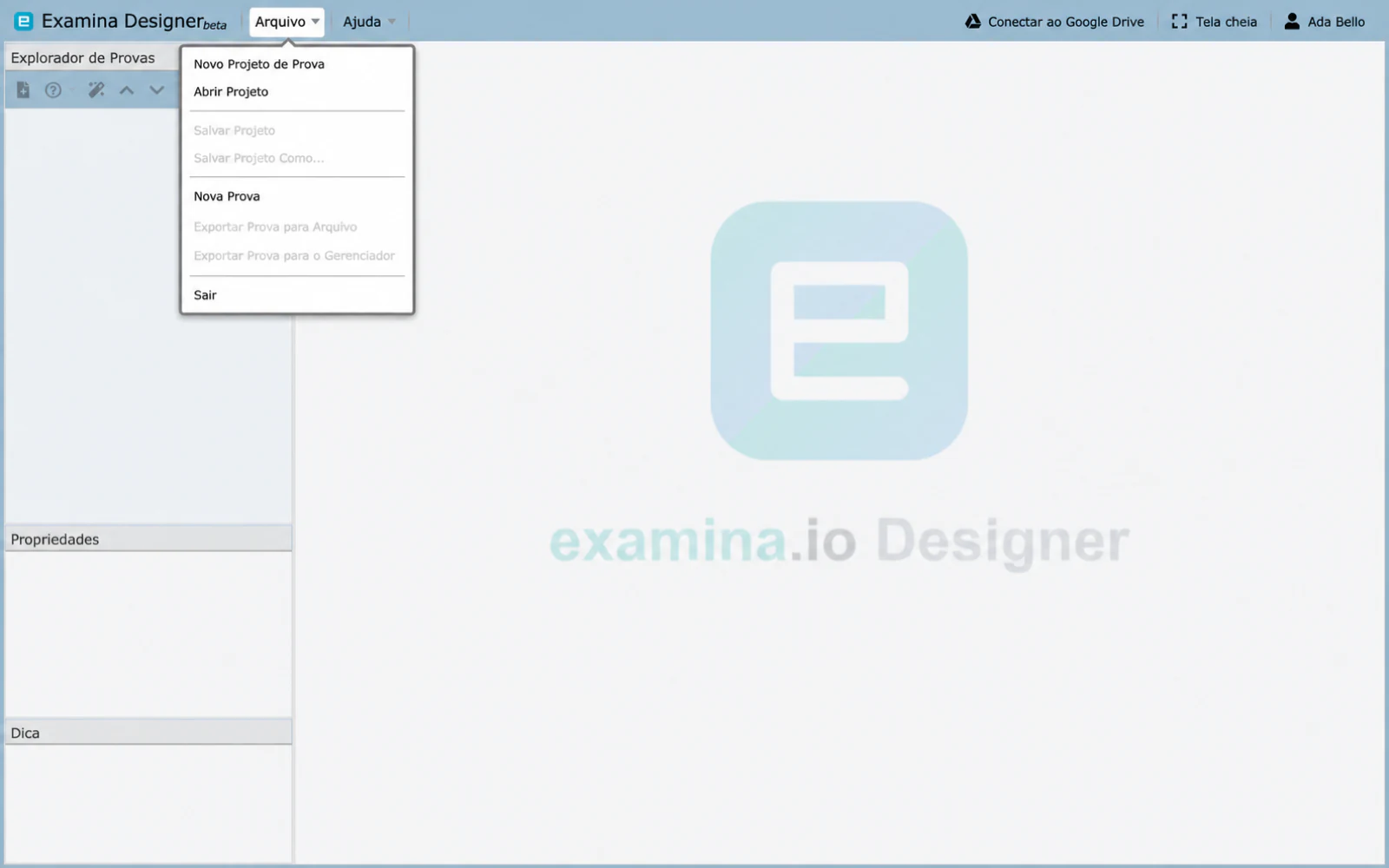Open the Ada Bello account button
The height and width of the screenshot is (868, 1389).
[x=1325, y=22]
